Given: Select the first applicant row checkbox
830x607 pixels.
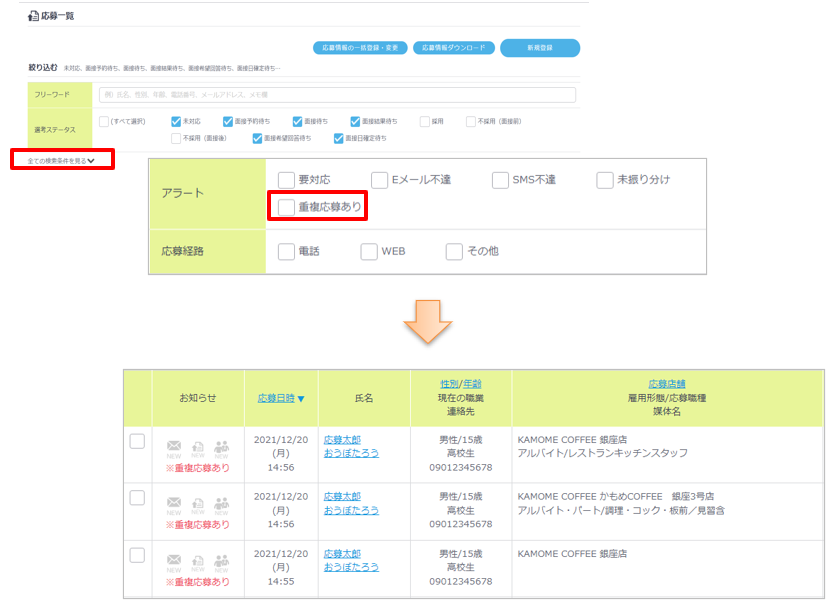Looking at the screenshot, I should pyautogui.click(x=137, y=441).
